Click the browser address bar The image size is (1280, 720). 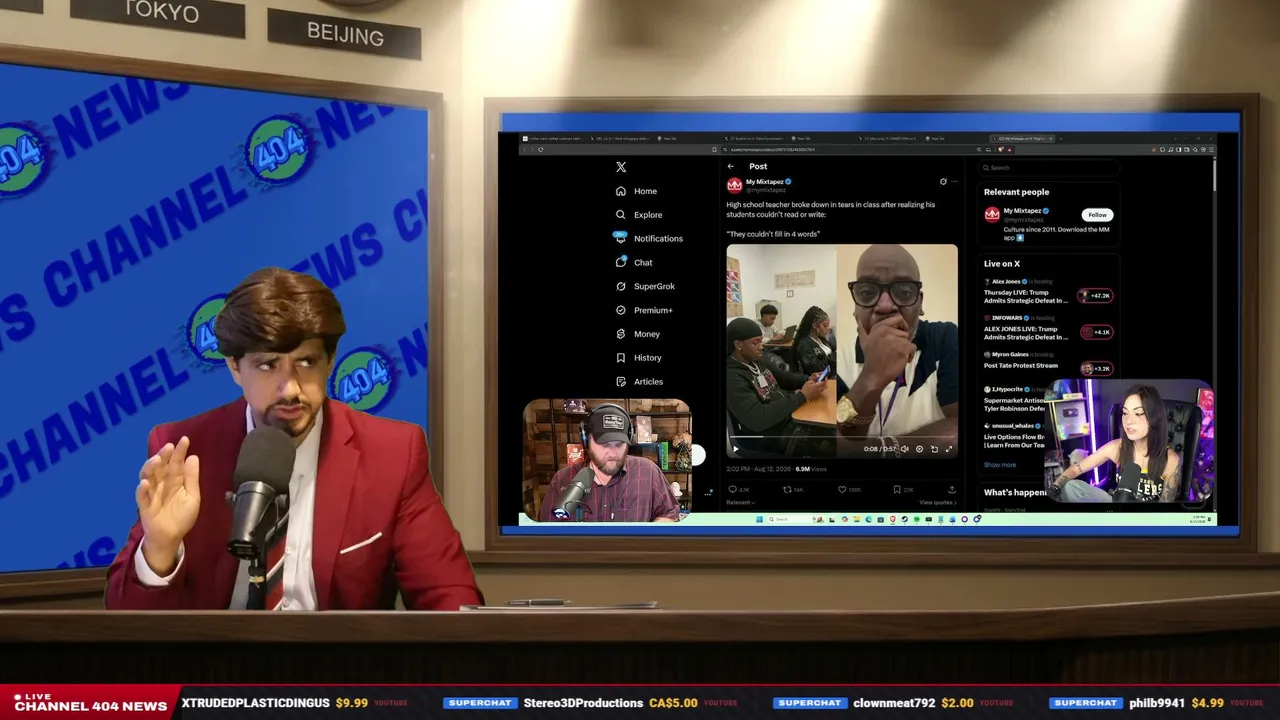850,149
